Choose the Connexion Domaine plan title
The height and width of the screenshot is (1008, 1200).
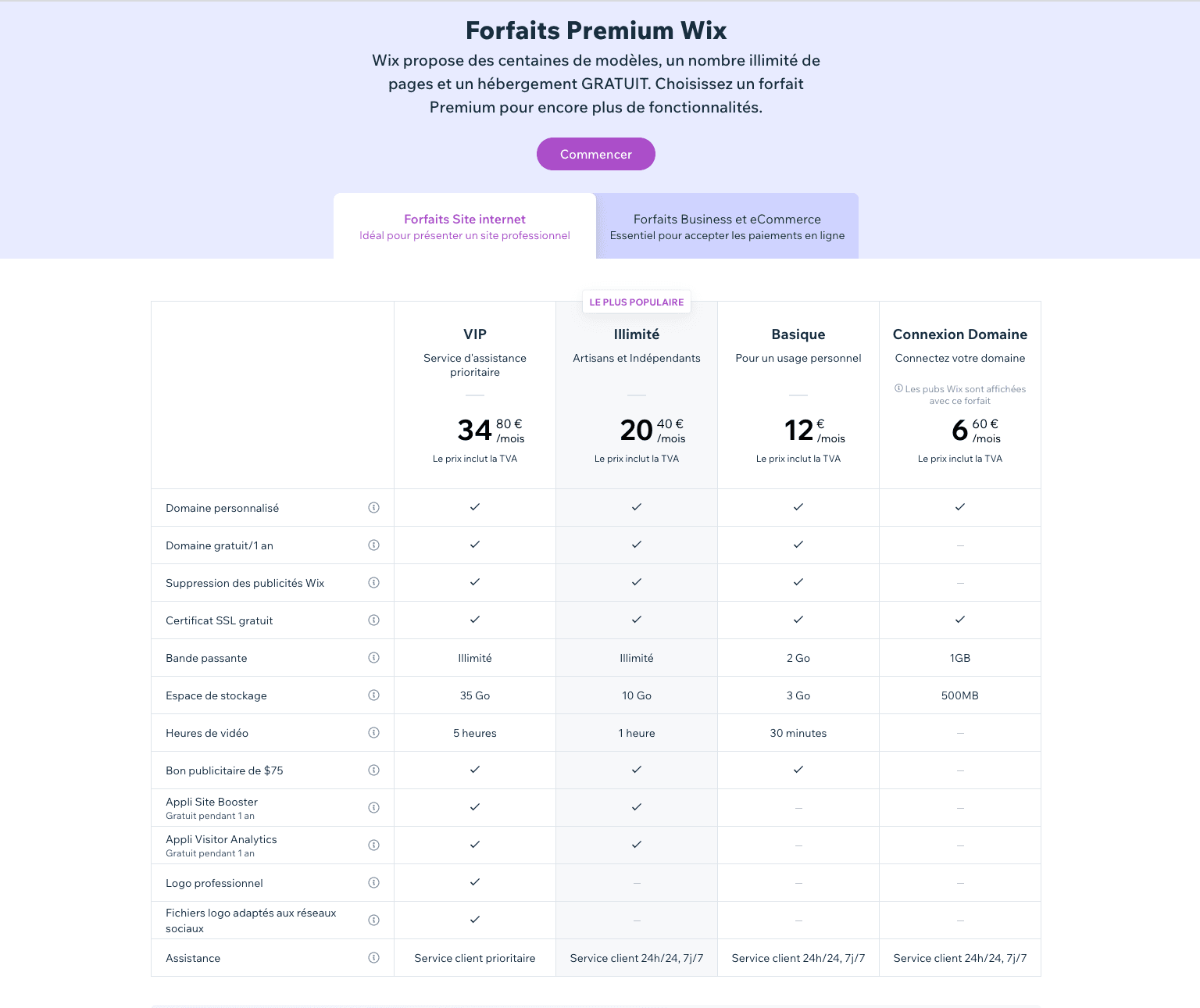pyautogui.click(x=960, y=334)
